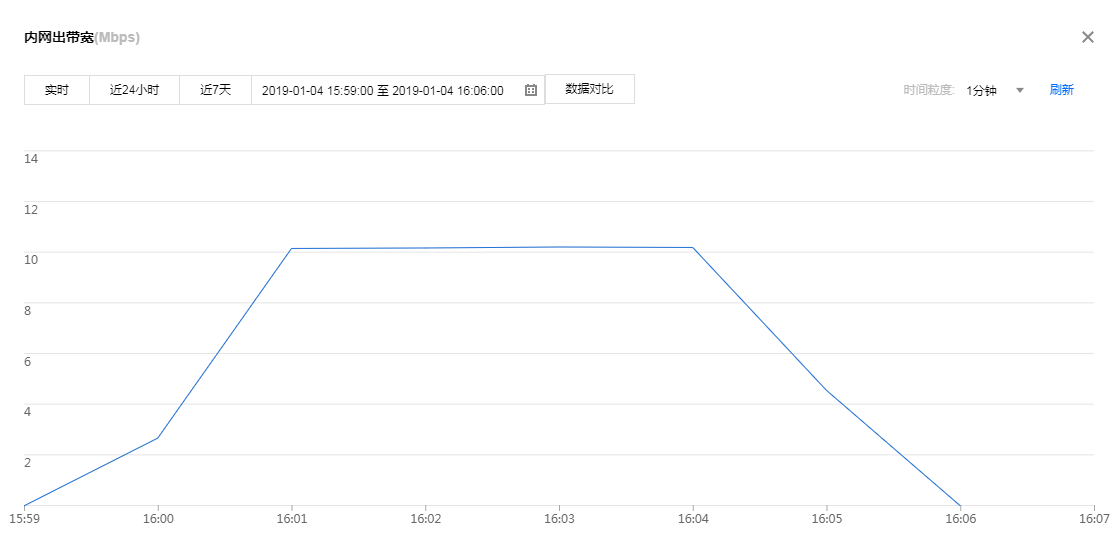This screenshot has width=1119, height=548.
Task: Click the line's data point at 16:01
Action: point(291,248)
